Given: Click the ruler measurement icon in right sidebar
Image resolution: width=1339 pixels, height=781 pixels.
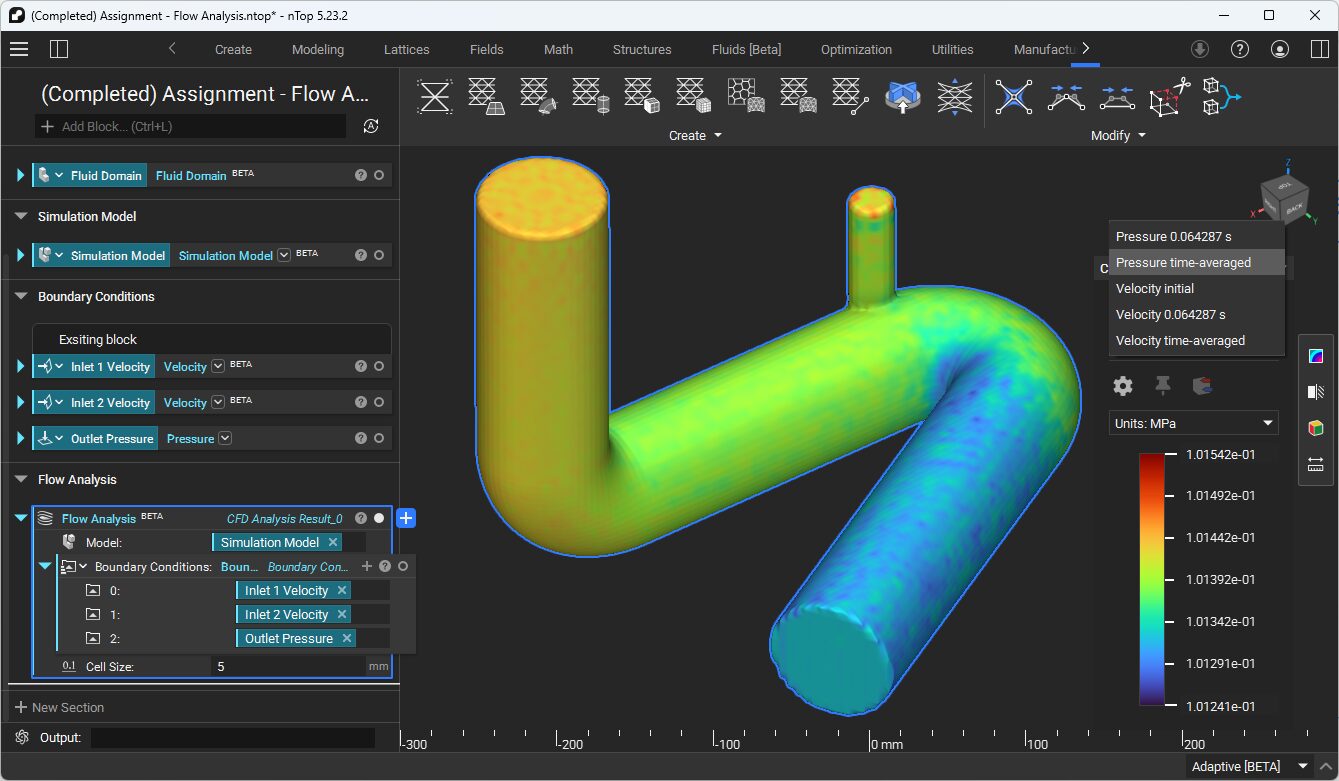Looking at the screenshot, I should tap(1316, 463).
